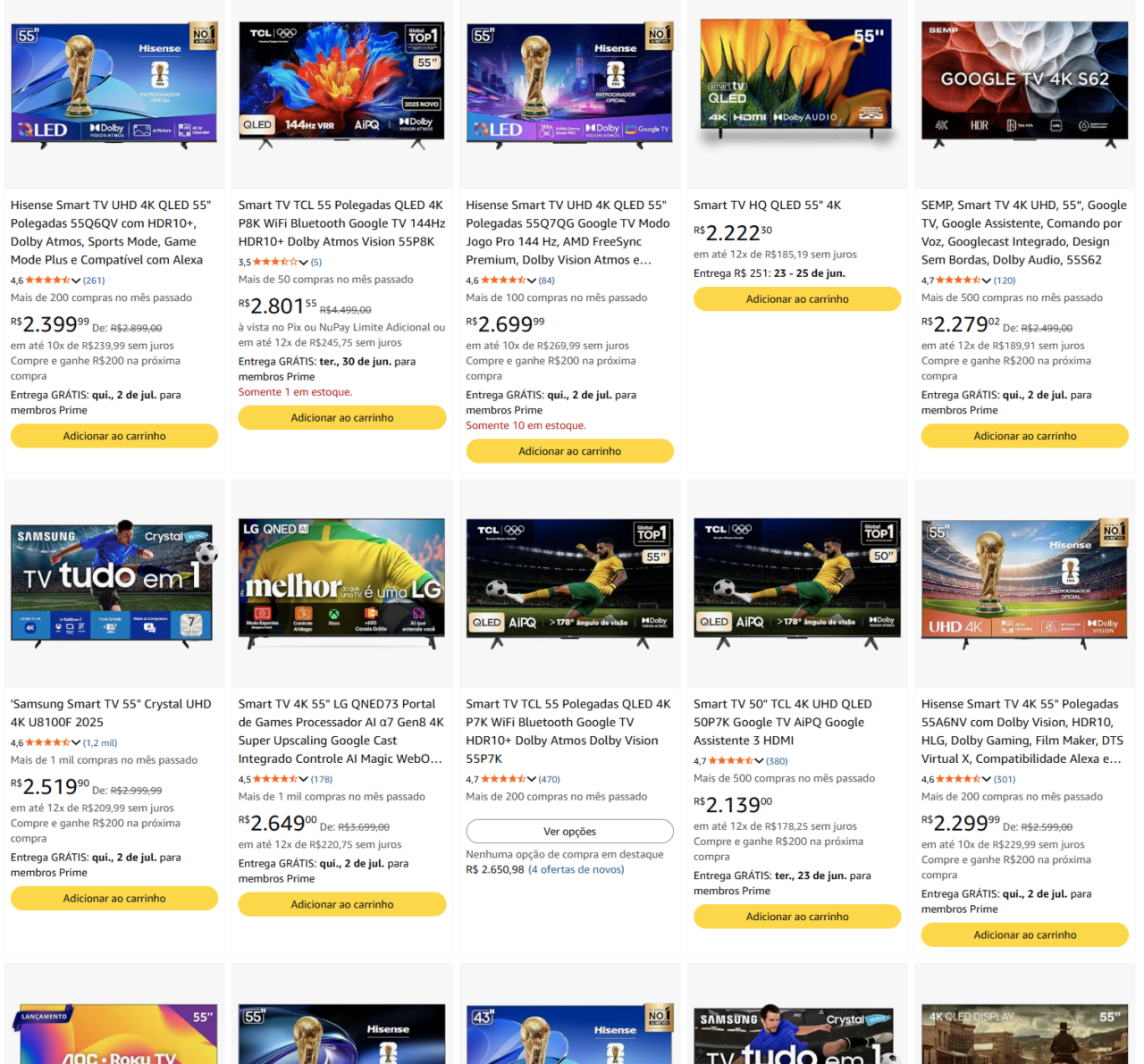
Task: Click price R$2.519,90 on Samsung U8100F
Action: click(x=50, y=786)
